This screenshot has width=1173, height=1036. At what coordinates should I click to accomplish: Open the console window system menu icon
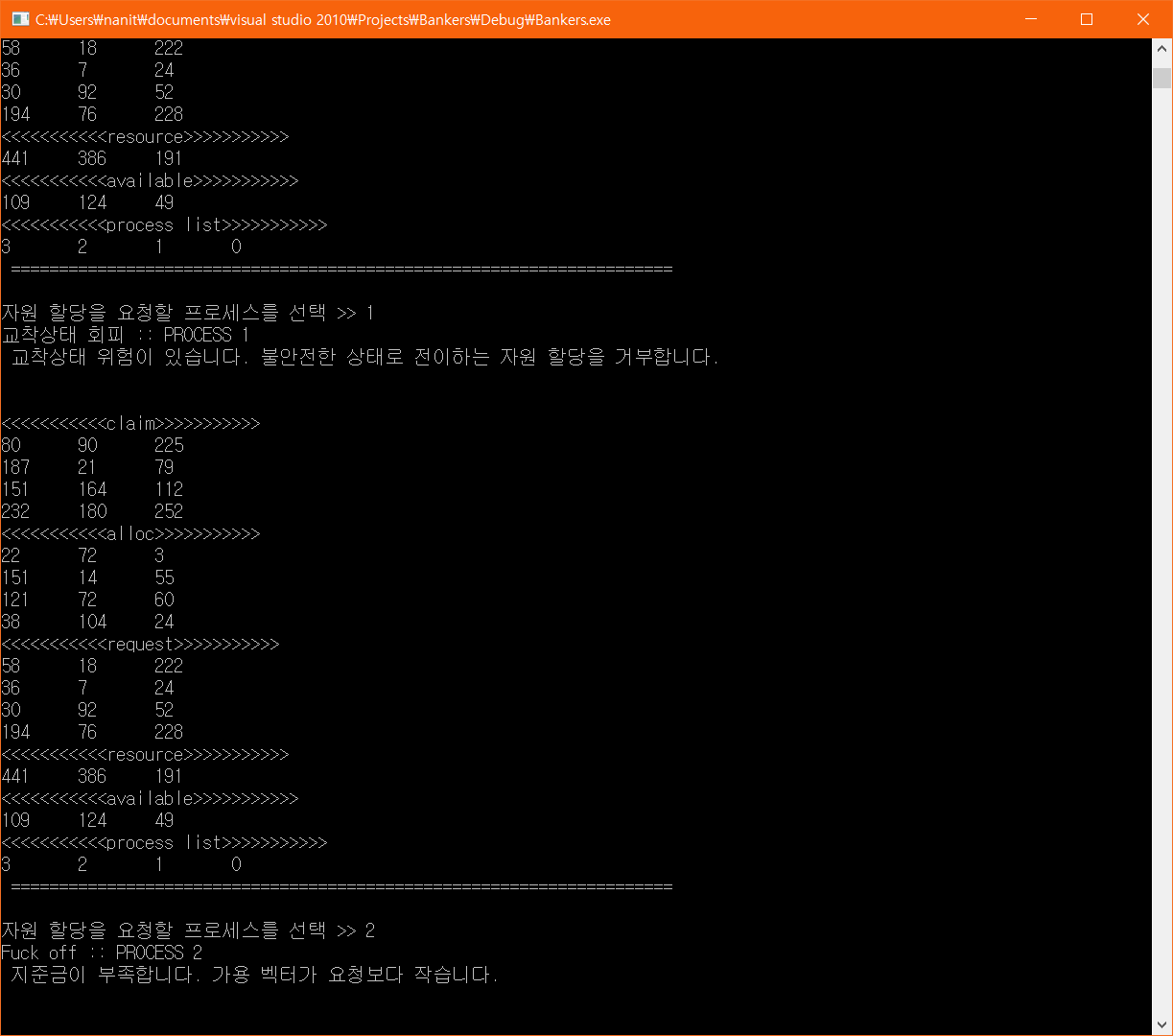[x=20, y=19]
